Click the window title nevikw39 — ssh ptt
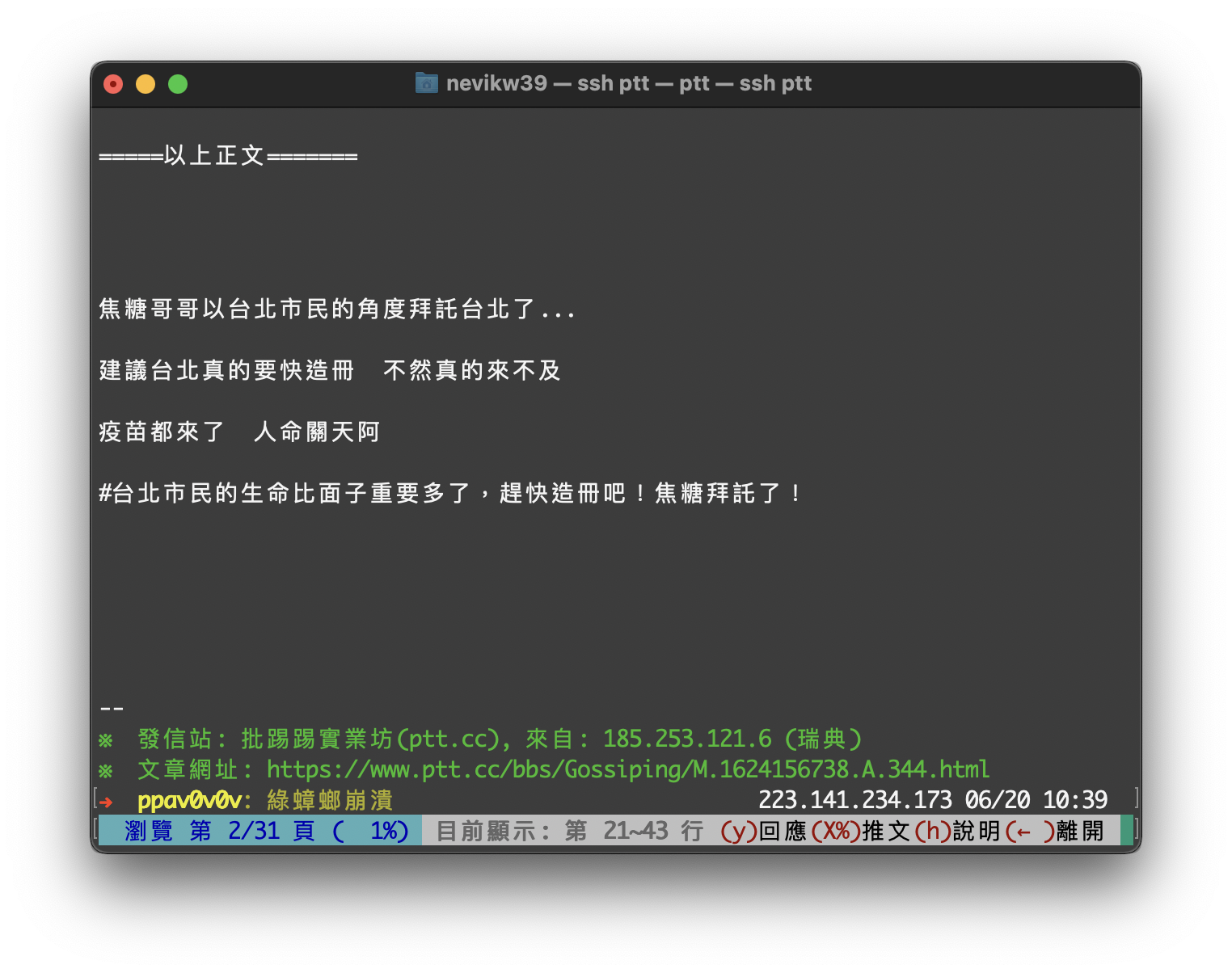The width and height of the screenshot is (1232, 973). [x=629, y=83]
